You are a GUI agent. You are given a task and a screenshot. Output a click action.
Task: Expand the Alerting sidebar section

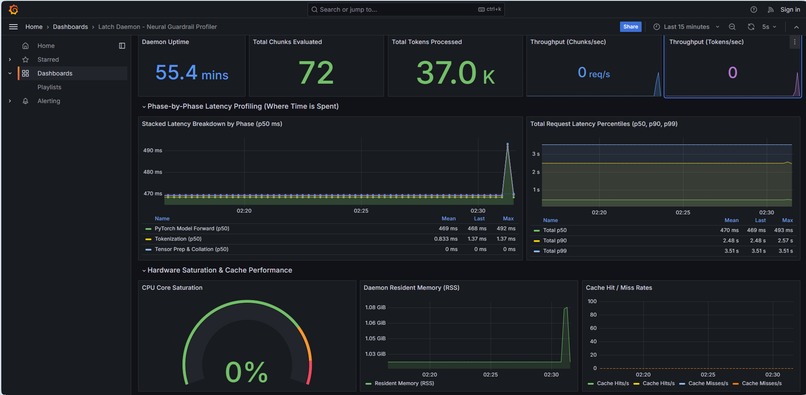click(10, 101)
